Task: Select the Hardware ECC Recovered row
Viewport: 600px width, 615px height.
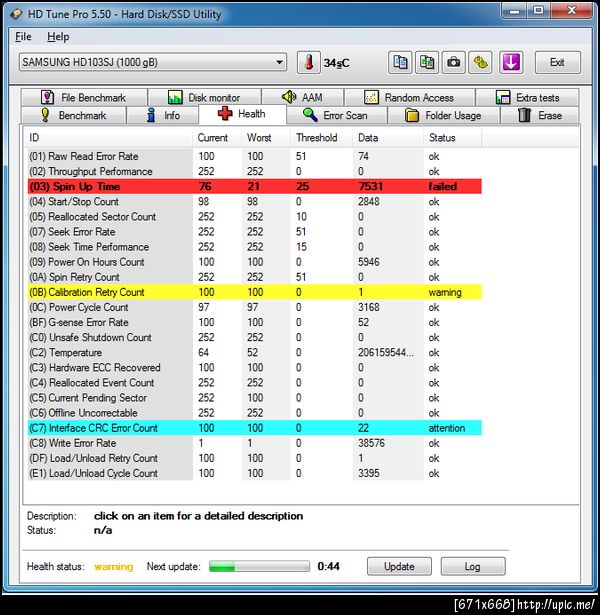Action: (255, 368)
